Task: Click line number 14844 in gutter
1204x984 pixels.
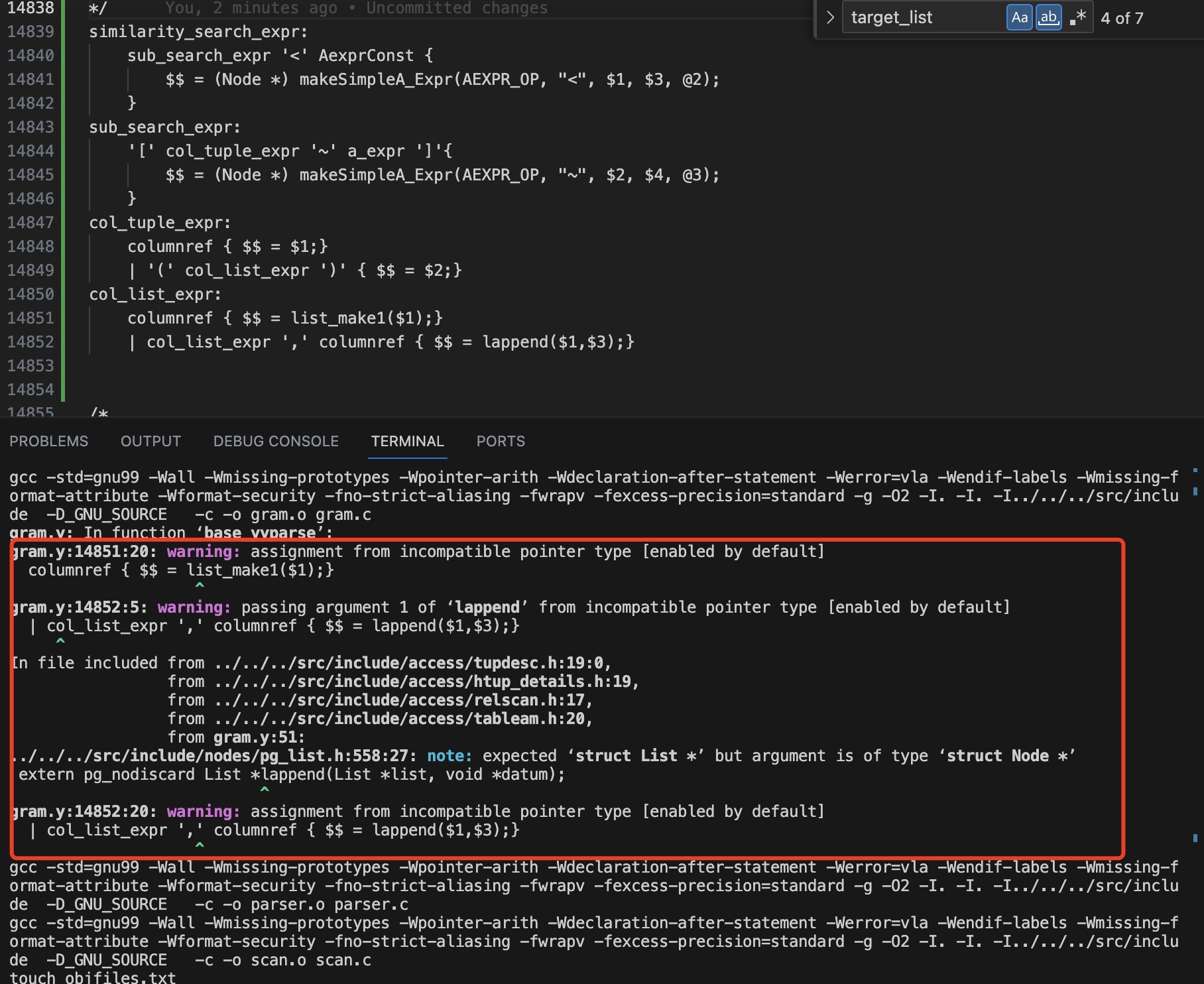Action: tap(30, 151)
